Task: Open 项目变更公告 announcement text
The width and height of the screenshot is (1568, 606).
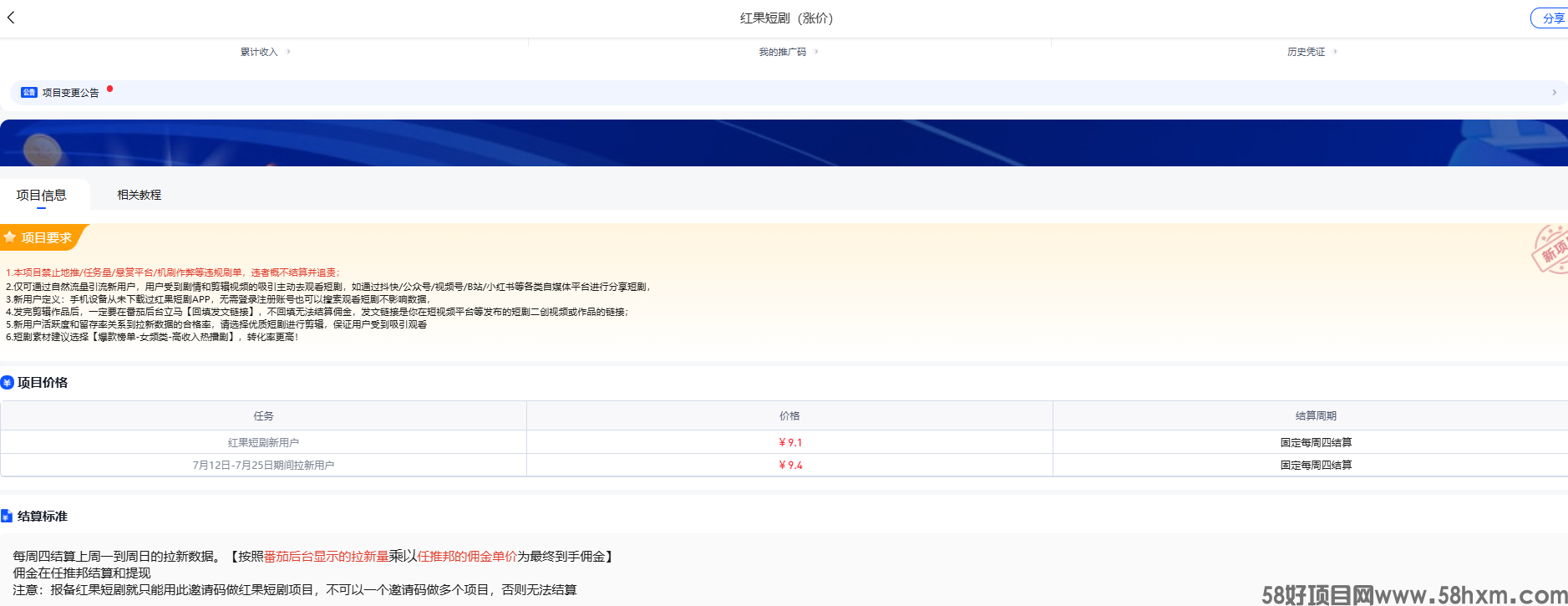Action: (70, 93)
